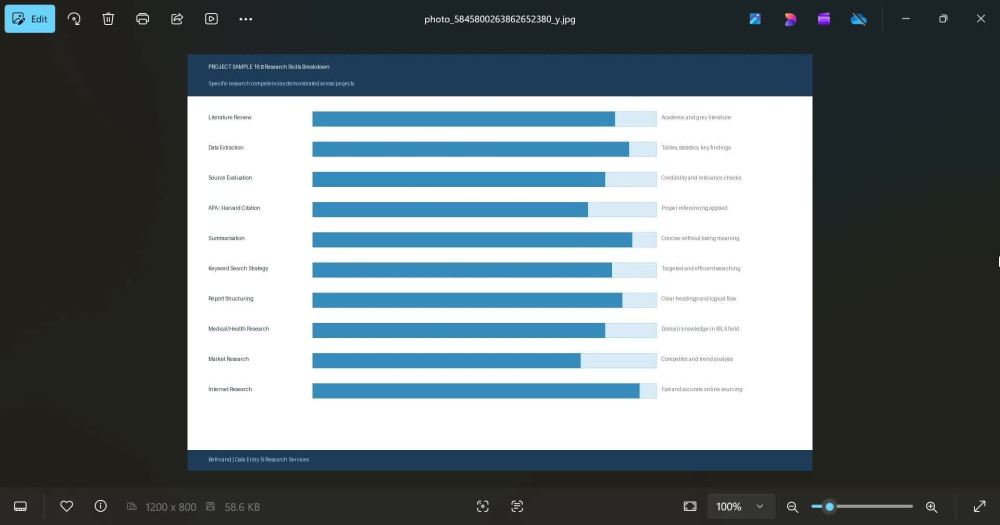Restore down the Photos window

pos(943,19)
